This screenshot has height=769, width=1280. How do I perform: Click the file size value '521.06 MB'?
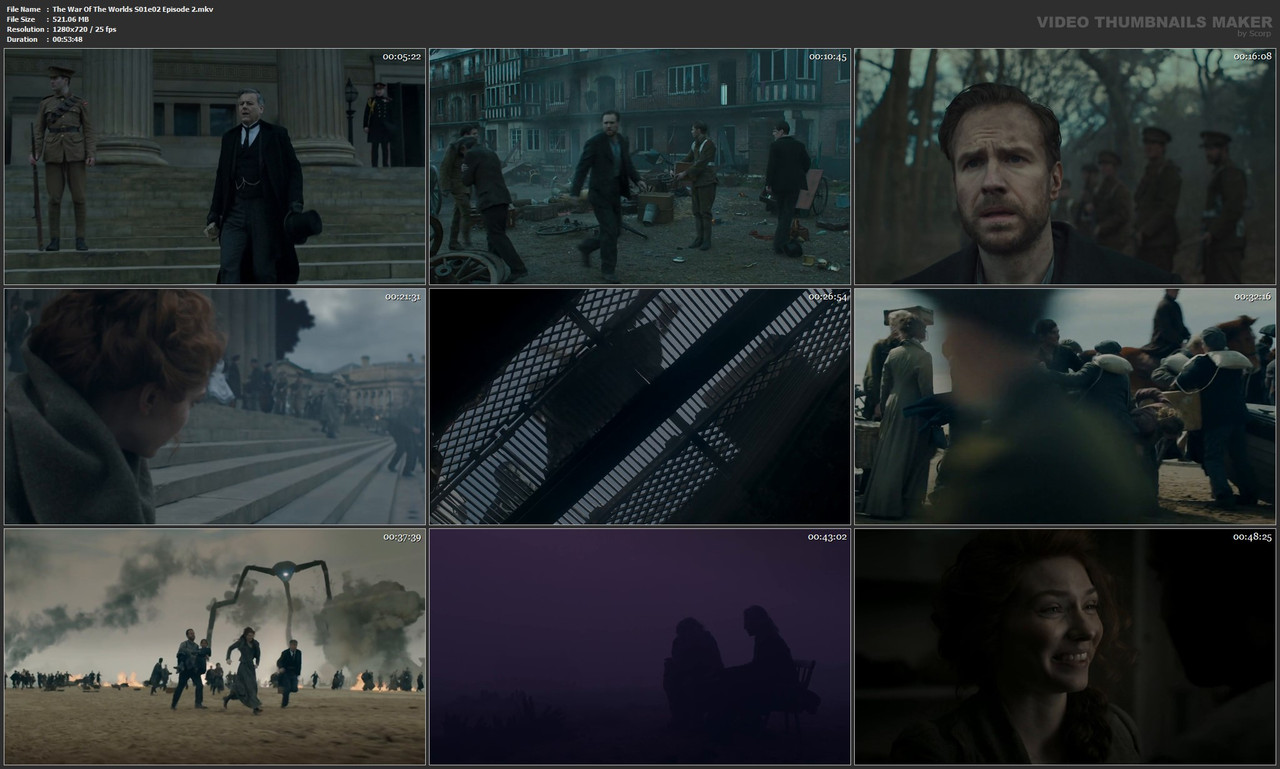tap(71, 19)
